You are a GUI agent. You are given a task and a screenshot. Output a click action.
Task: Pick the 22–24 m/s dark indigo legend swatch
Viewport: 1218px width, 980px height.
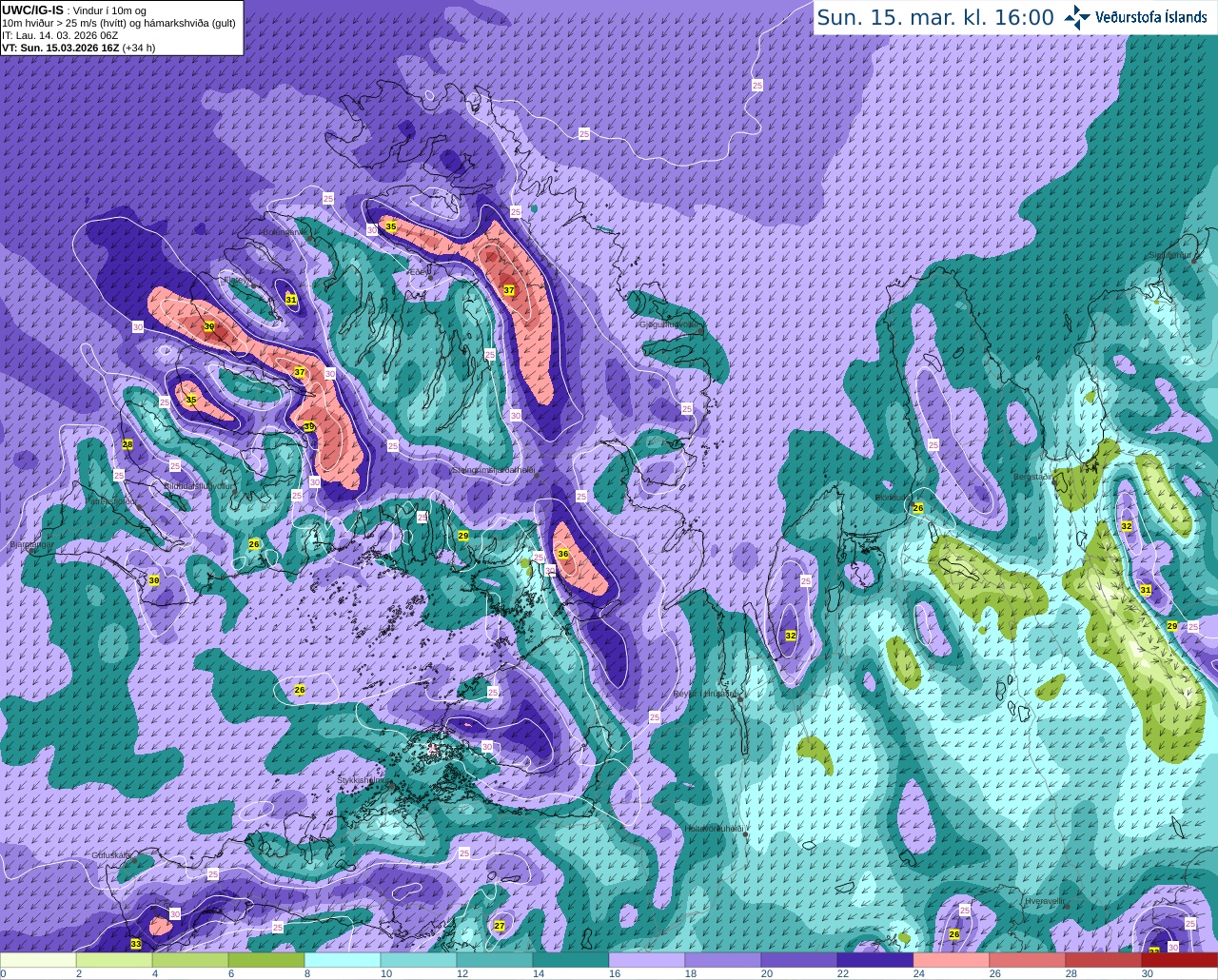click(875, 960)
